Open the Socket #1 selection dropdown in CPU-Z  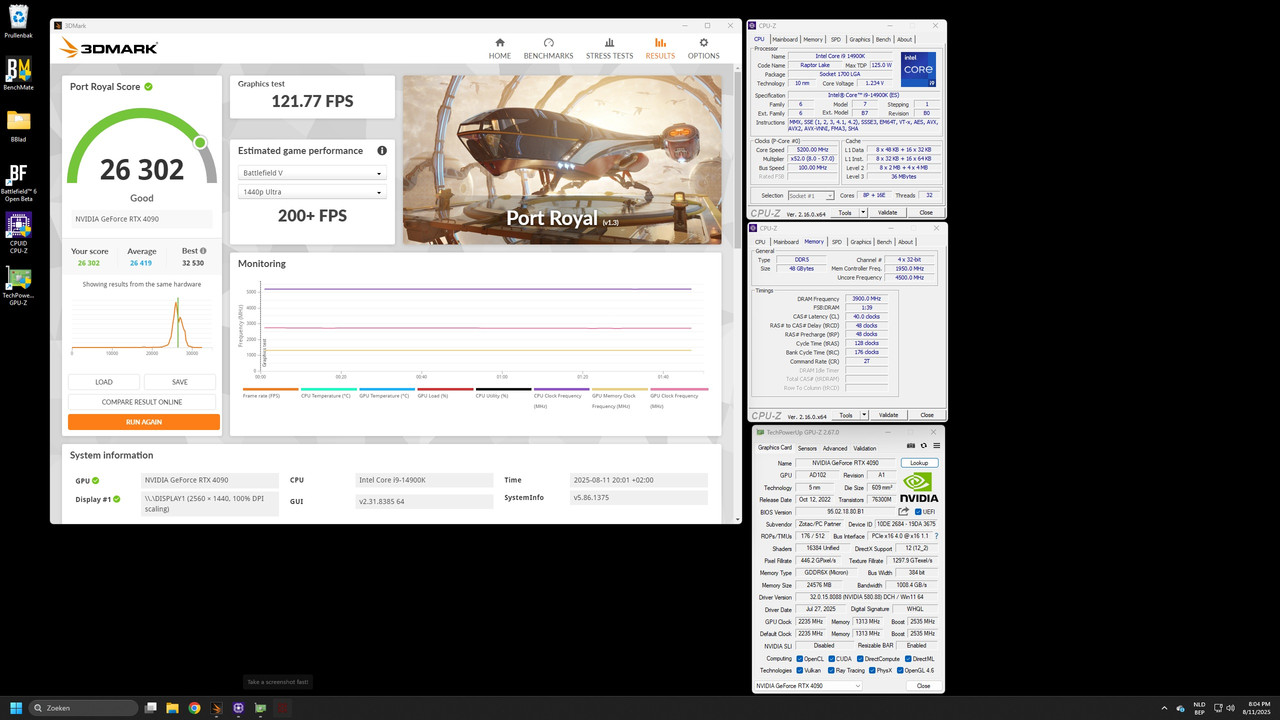point(811,196)
